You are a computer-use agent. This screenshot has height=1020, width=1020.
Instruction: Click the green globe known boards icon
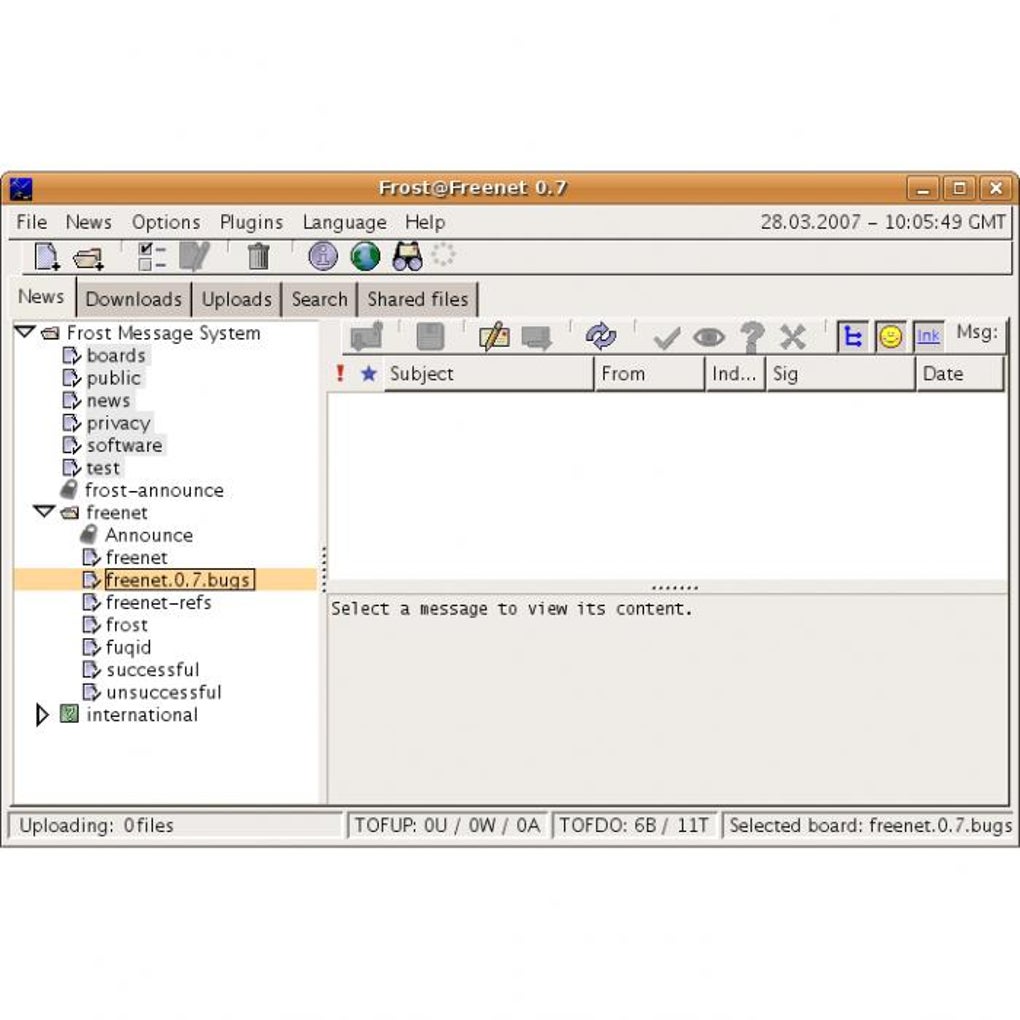[365, 256]
